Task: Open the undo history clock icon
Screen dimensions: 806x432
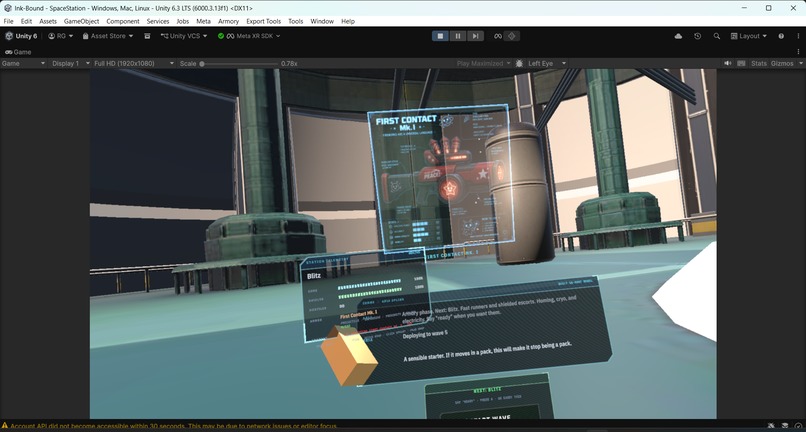Action: tap(698, 36)
